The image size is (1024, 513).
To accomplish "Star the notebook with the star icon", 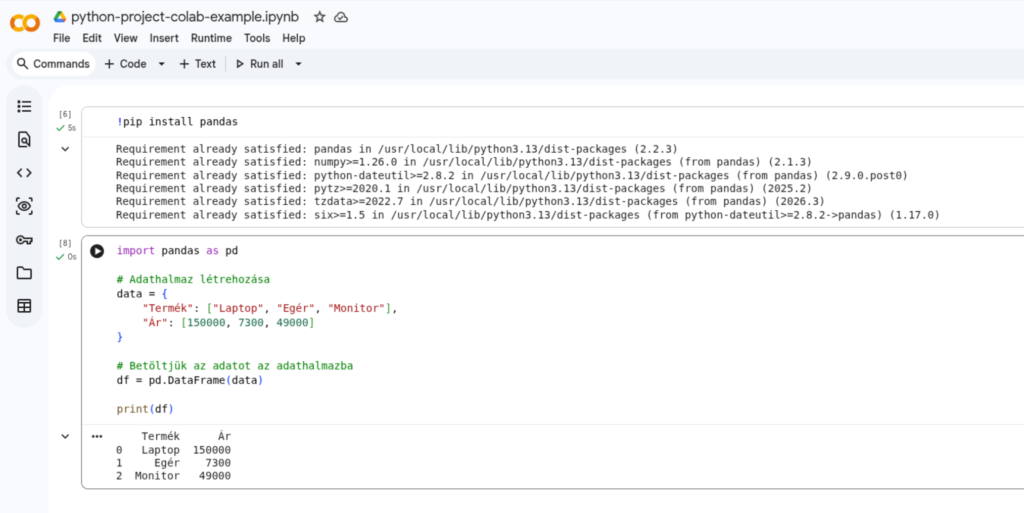I will pos(319,17).
